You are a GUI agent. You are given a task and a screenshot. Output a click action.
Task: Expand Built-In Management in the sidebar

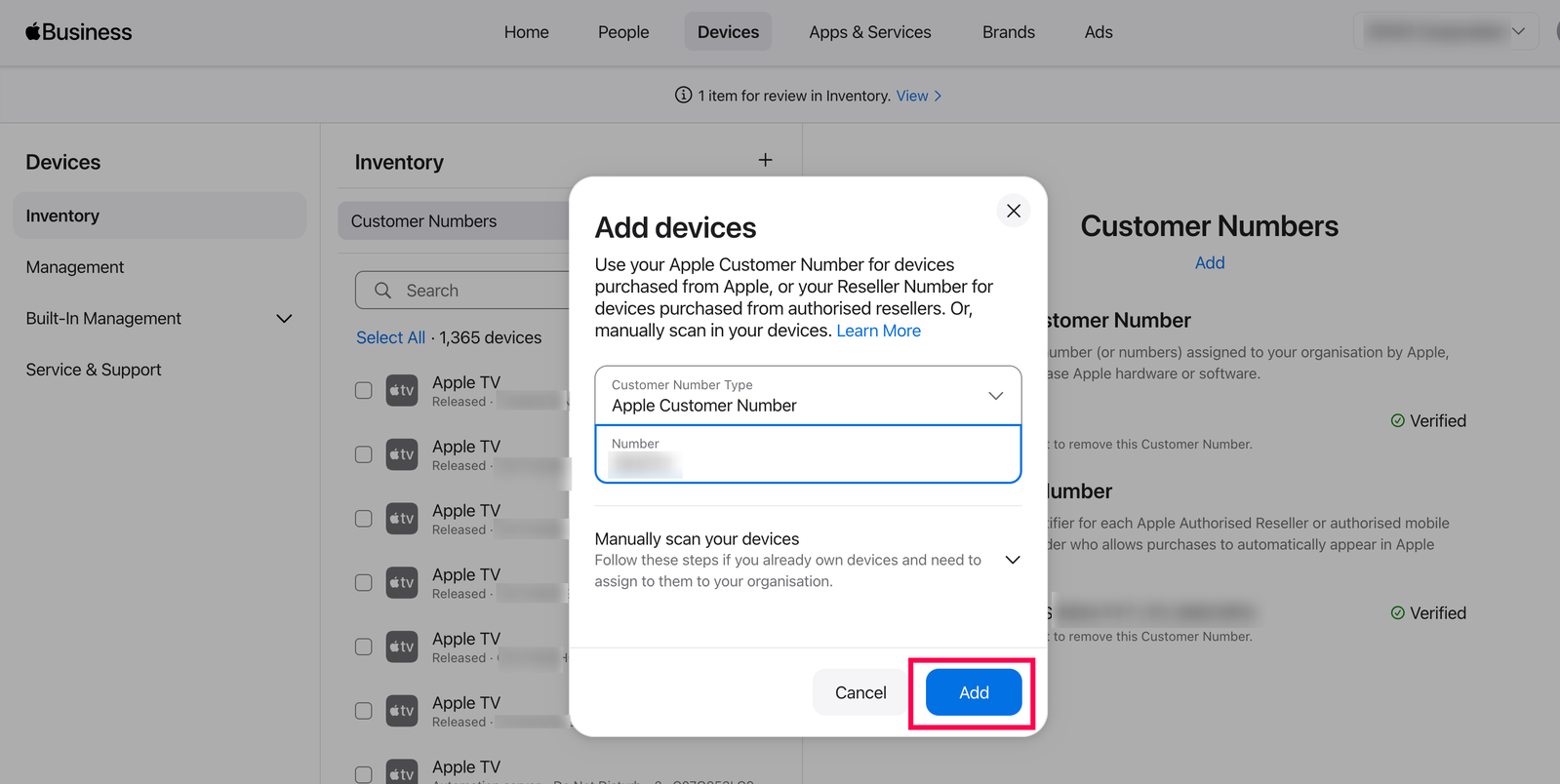click(284, 319)
